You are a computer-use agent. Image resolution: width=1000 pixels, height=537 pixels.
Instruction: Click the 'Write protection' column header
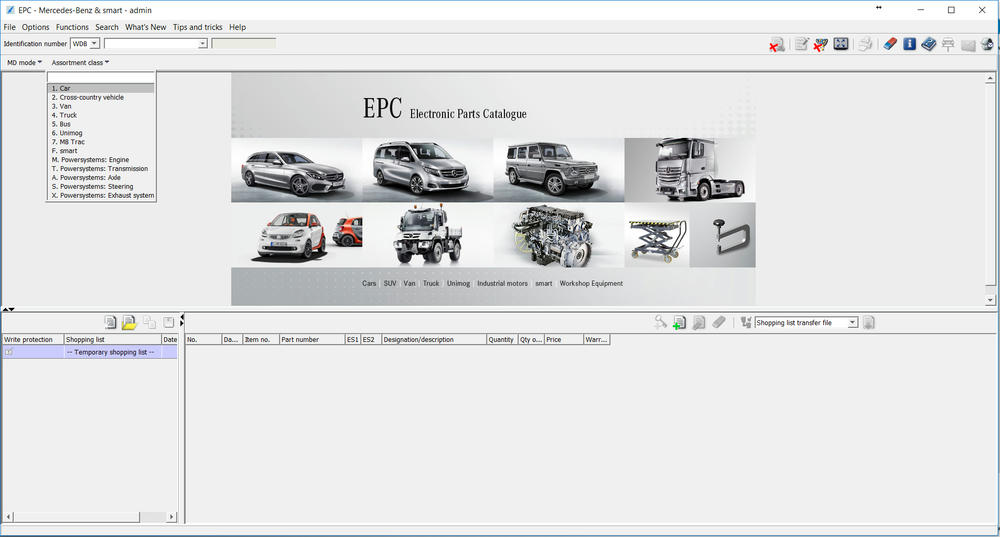(33, 339)
